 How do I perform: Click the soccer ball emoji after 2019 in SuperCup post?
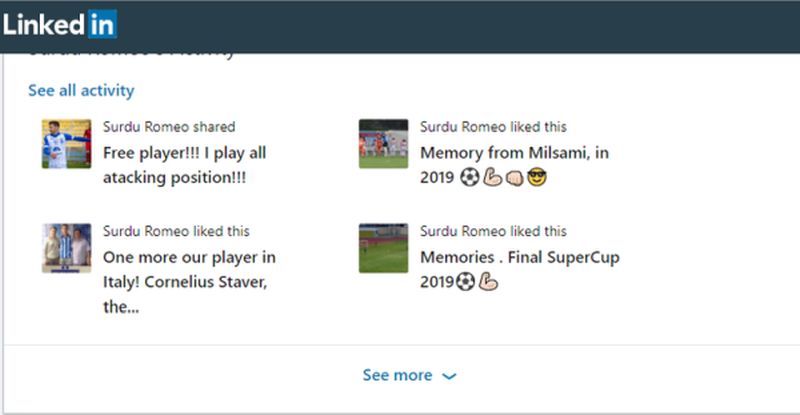[466, 283]
